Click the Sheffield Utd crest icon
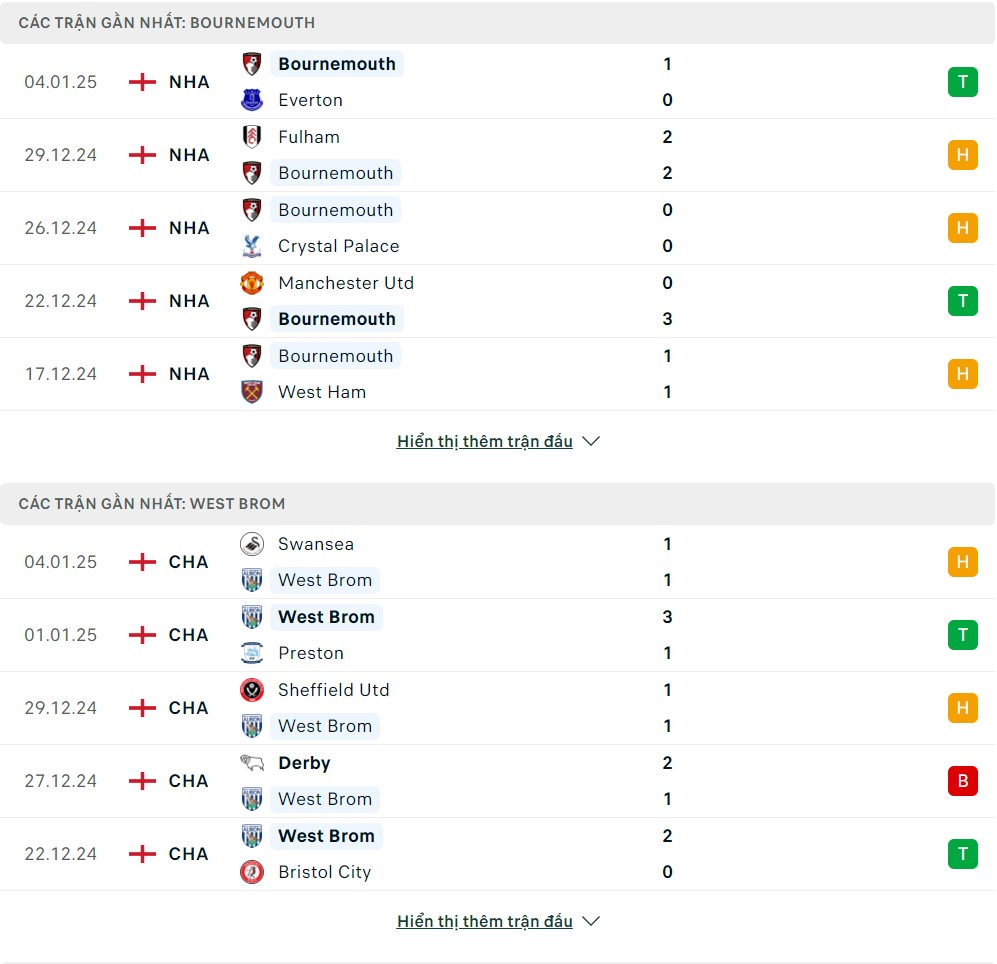 click(x=252, y=690)
